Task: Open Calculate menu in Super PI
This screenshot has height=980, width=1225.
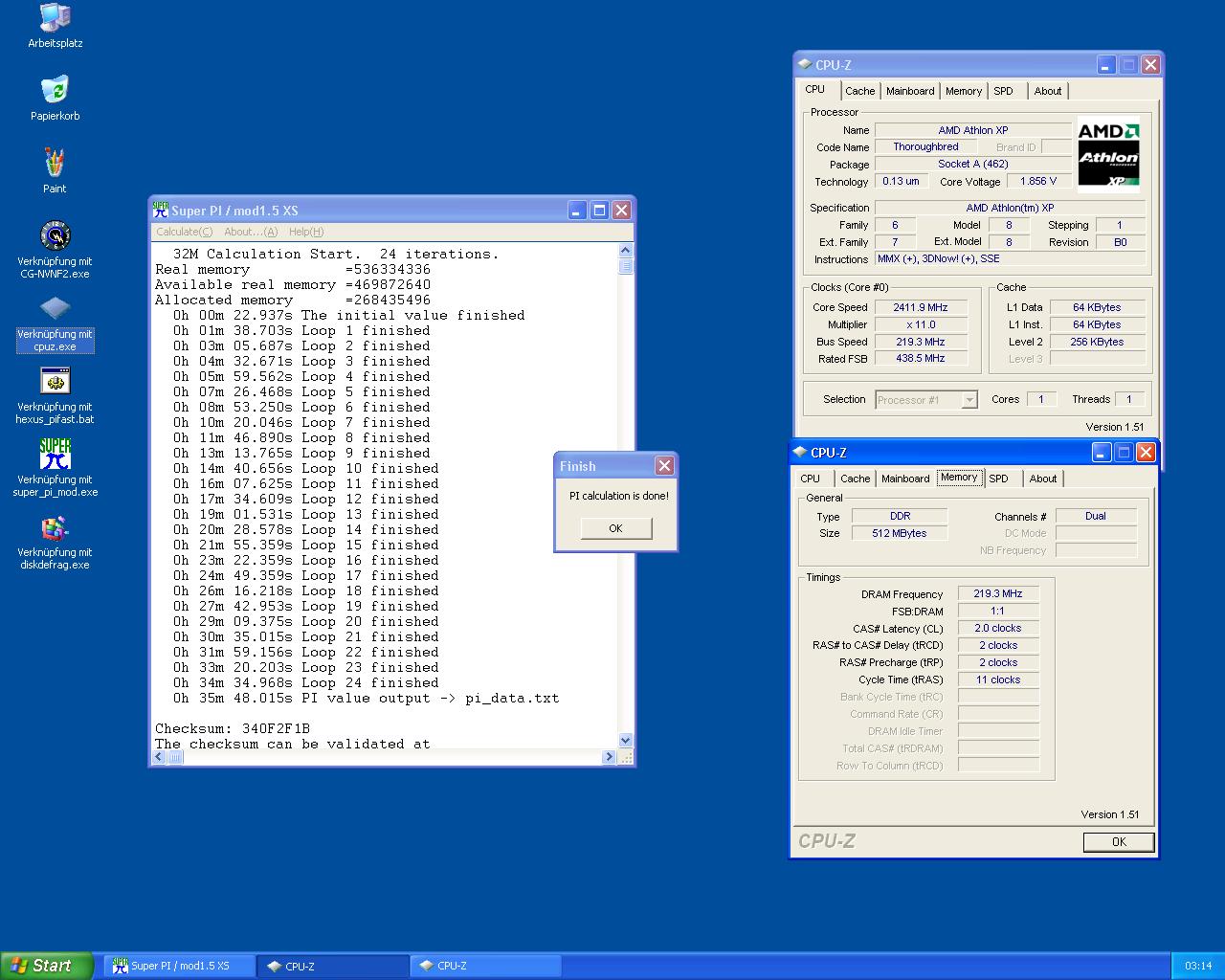Action: pos(185,232)
